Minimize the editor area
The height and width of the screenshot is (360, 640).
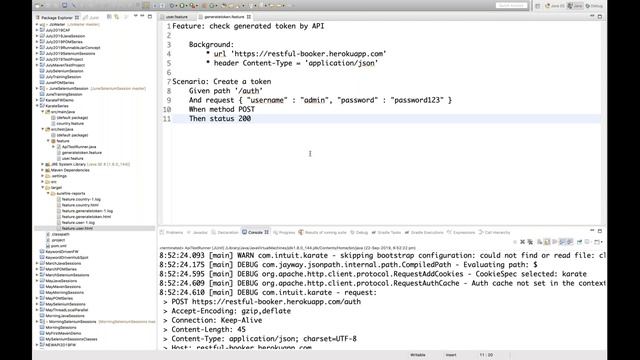(592, 16)
